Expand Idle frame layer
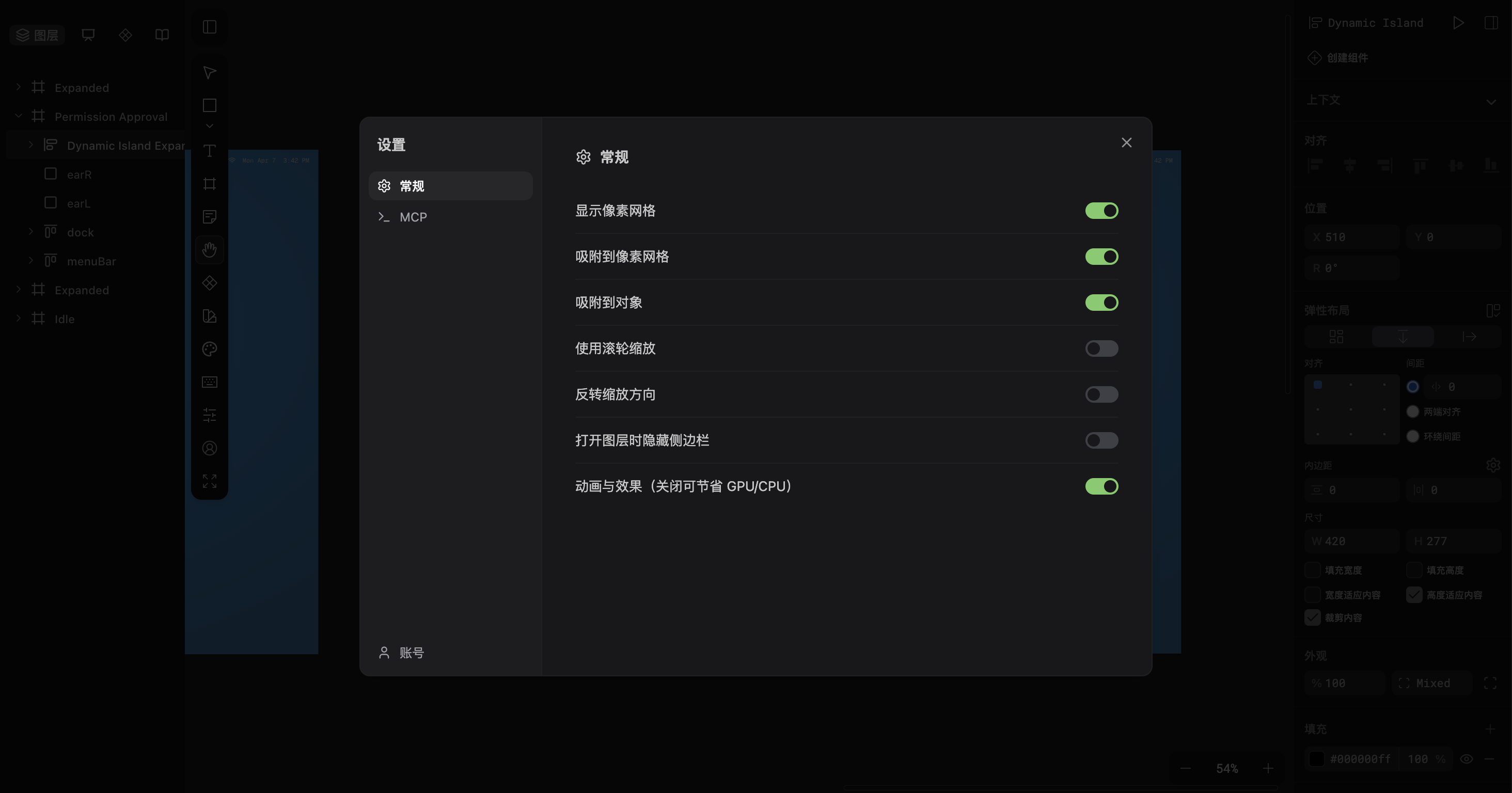Screen dimensions: 1512x793 coord(18,319)
